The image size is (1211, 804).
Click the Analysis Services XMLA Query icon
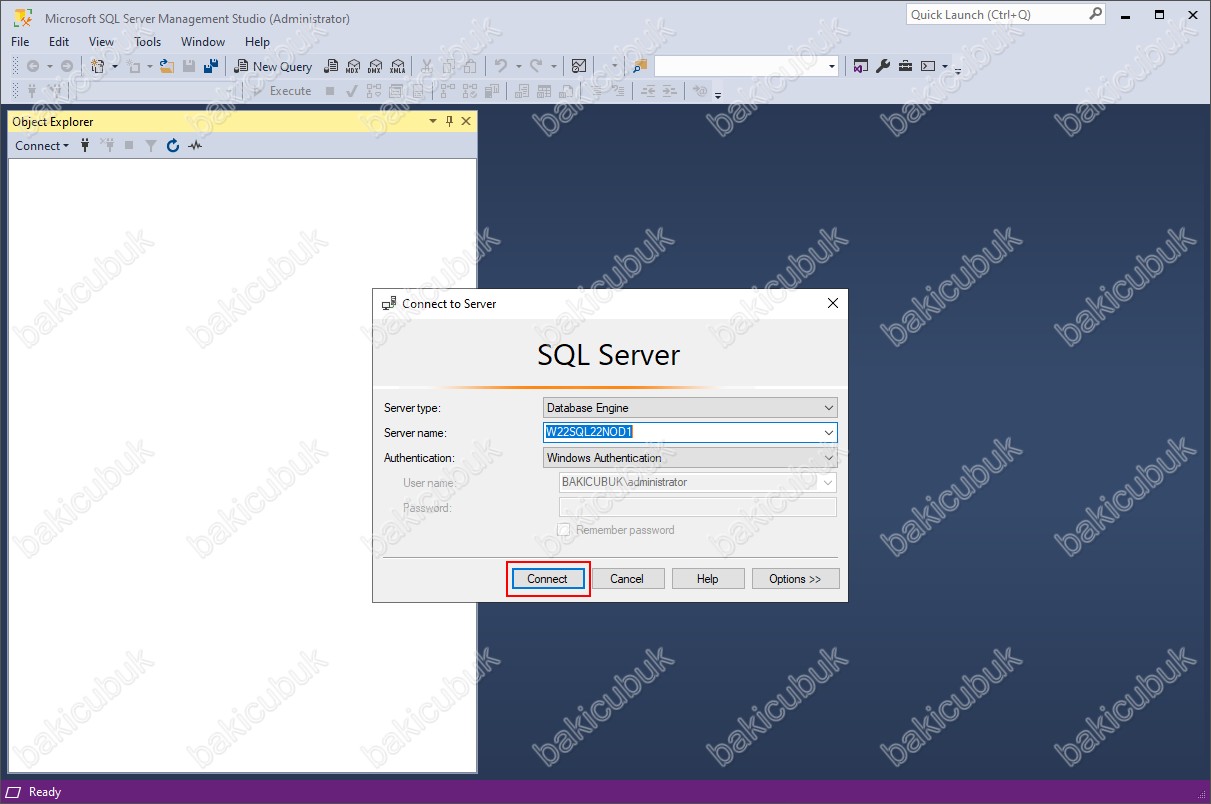[x=397, y=66]
